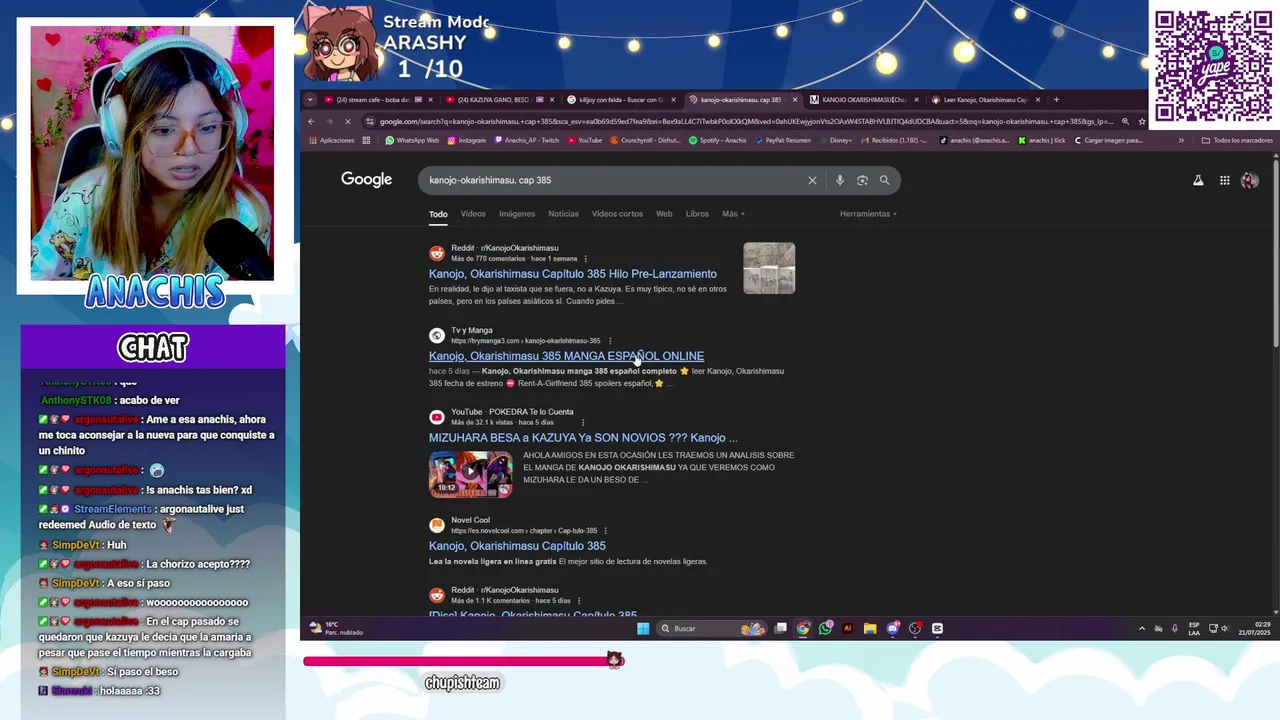This screenshot has width=1280, height=720.
Task: Select the Todo results tab
Action: click(438, 214)
